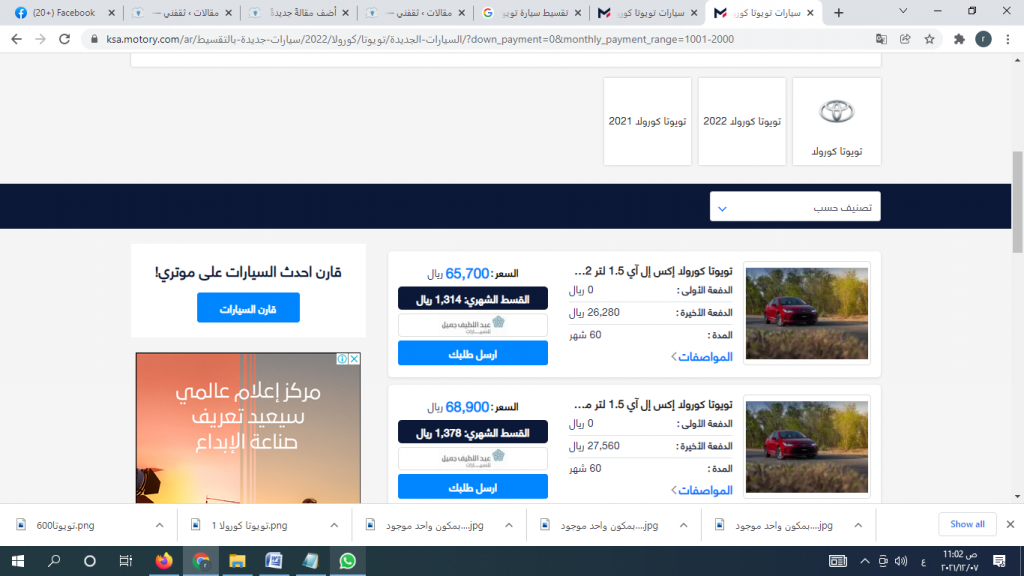
Task: Open Windows taskbar search
Action: (x=54, y=561)
